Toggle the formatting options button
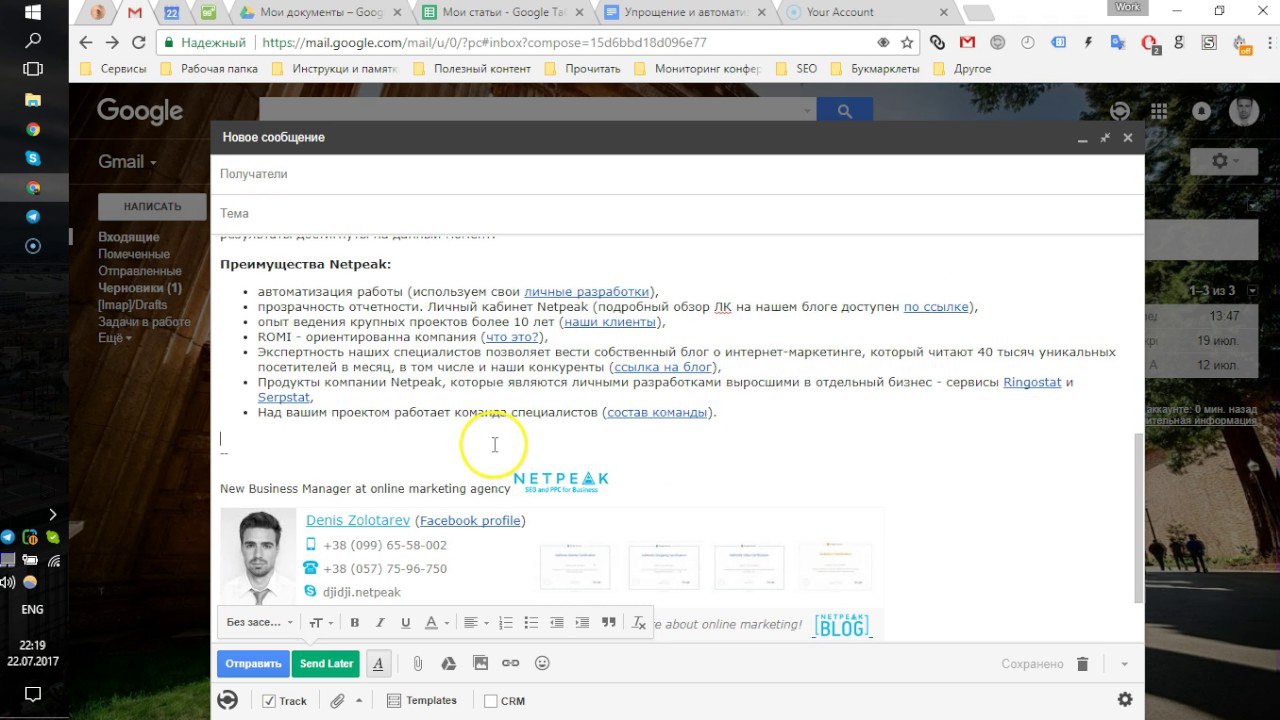 (x=378, y=663)
